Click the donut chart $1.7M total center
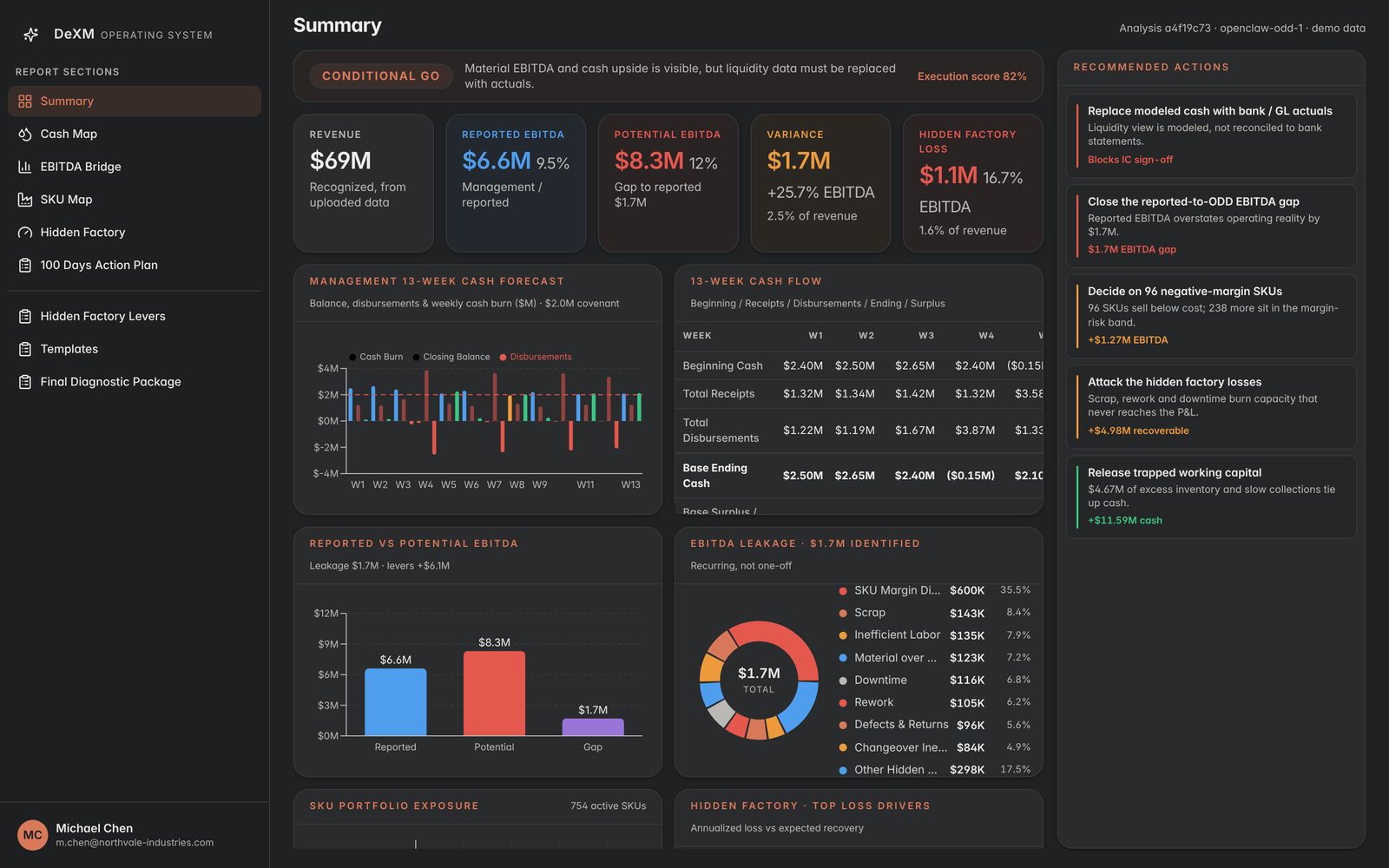 click(759, 680)
